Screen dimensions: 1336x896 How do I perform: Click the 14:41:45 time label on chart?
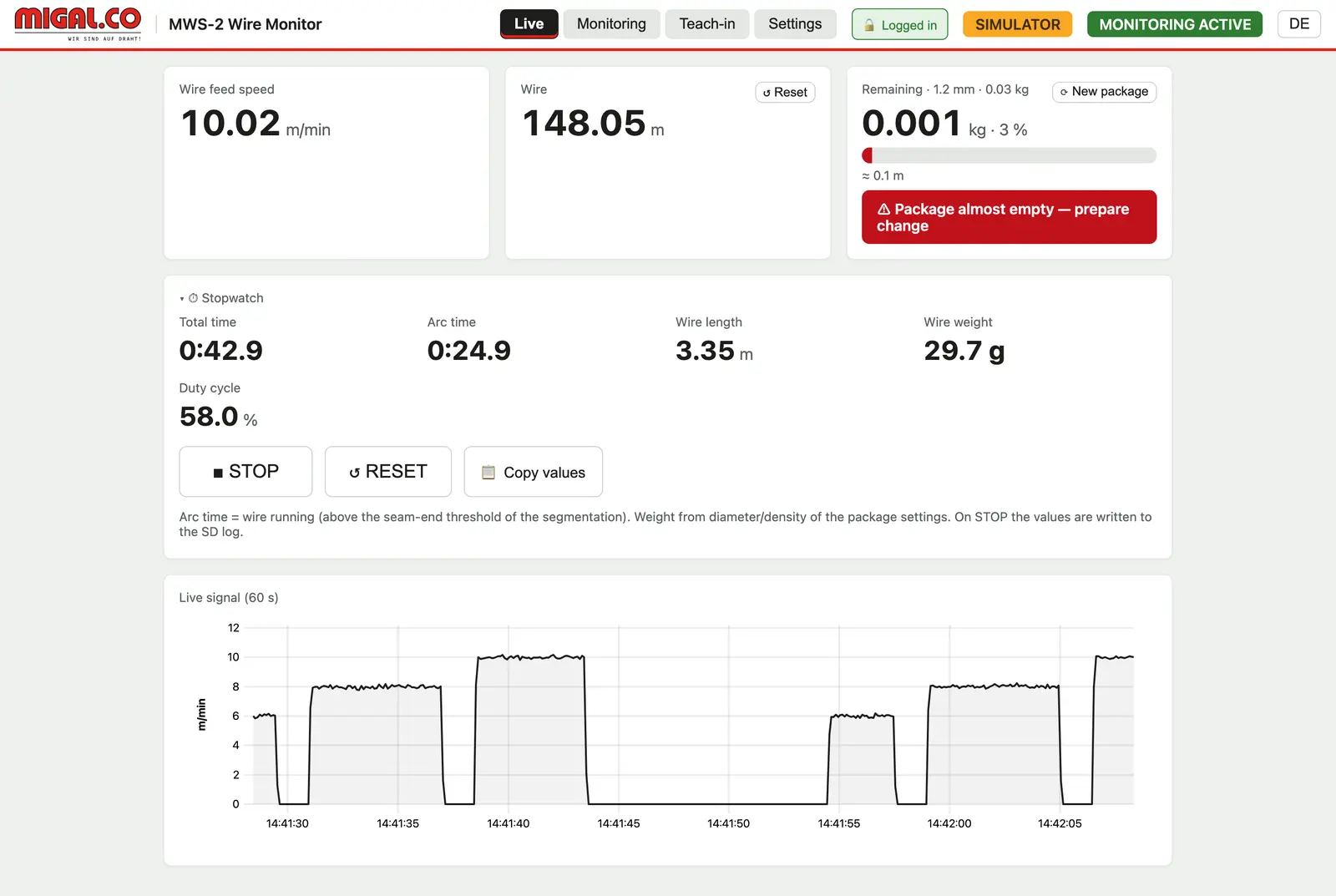619,823
